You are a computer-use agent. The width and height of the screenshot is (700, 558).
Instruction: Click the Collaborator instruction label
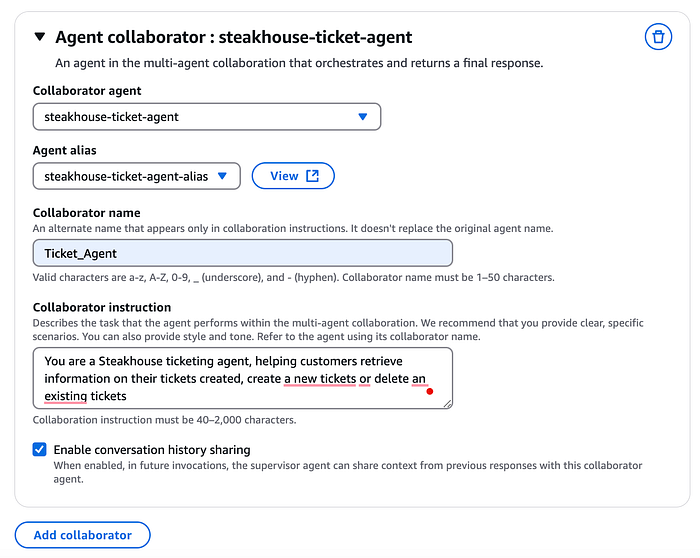coord(102,307)
